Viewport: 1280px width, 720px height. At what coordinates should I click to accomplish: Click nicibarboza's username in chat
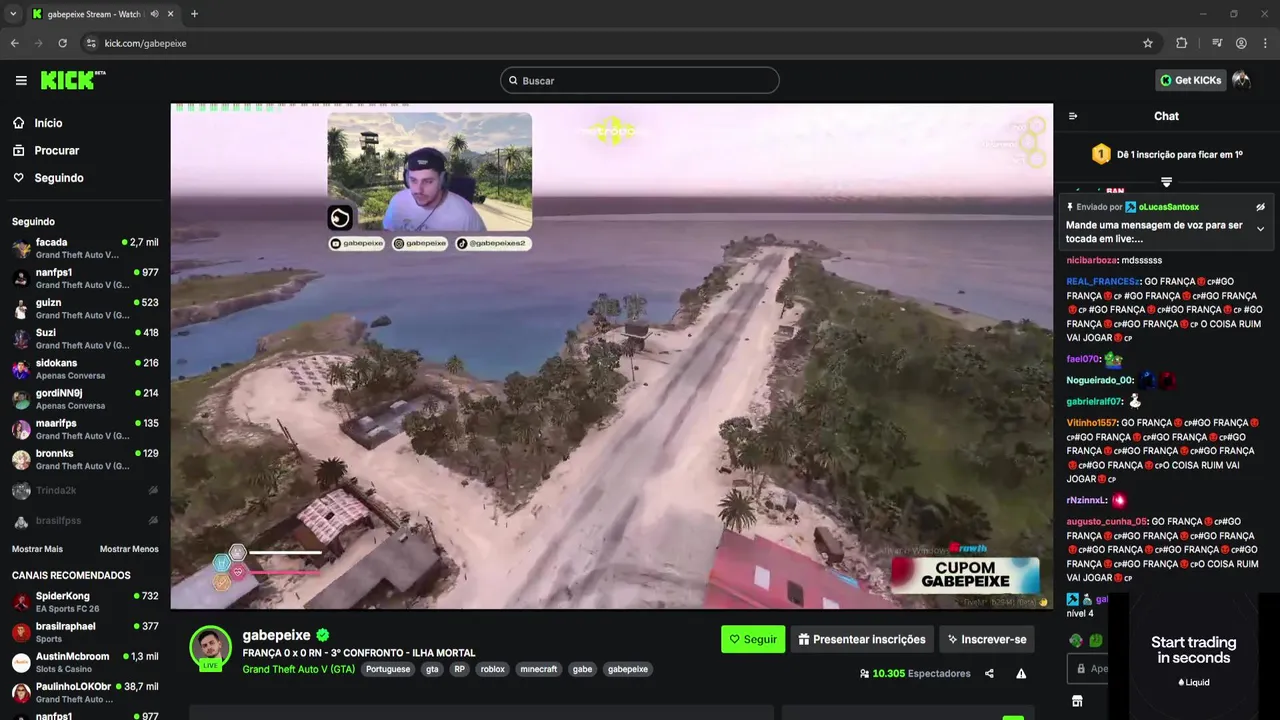click(1092, 260)
